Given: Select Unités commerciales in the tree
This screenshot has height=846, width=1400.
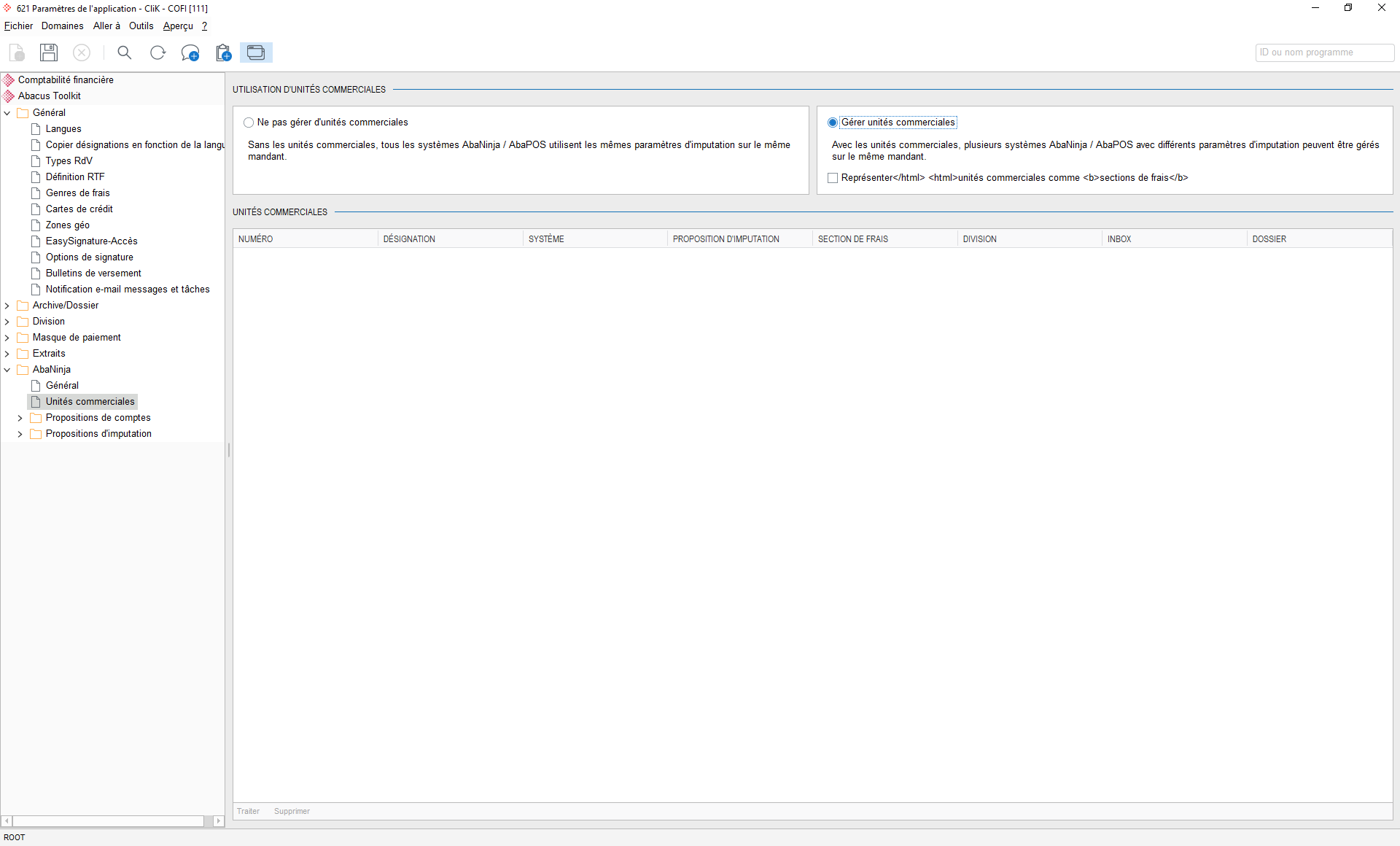Looking at the screenshot, I should 90,401.
